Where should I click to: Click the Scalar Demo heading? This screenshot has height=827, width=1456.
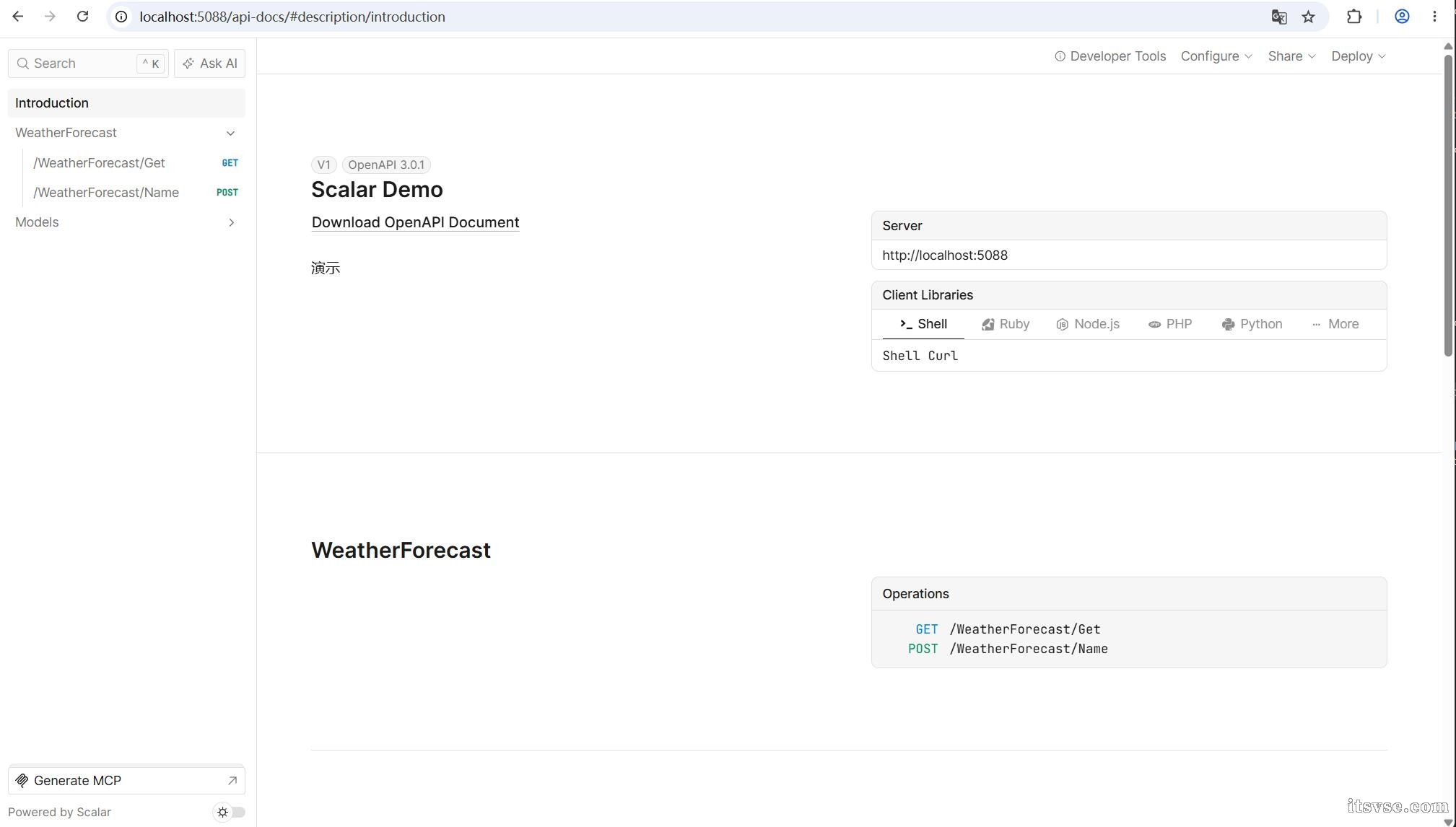point(377,190)
